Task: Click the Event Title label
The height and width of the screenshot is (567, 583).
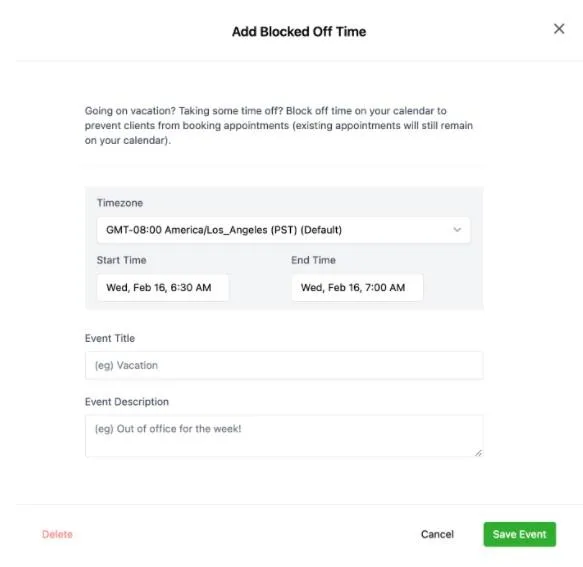Action: click(x=110, y=338)
